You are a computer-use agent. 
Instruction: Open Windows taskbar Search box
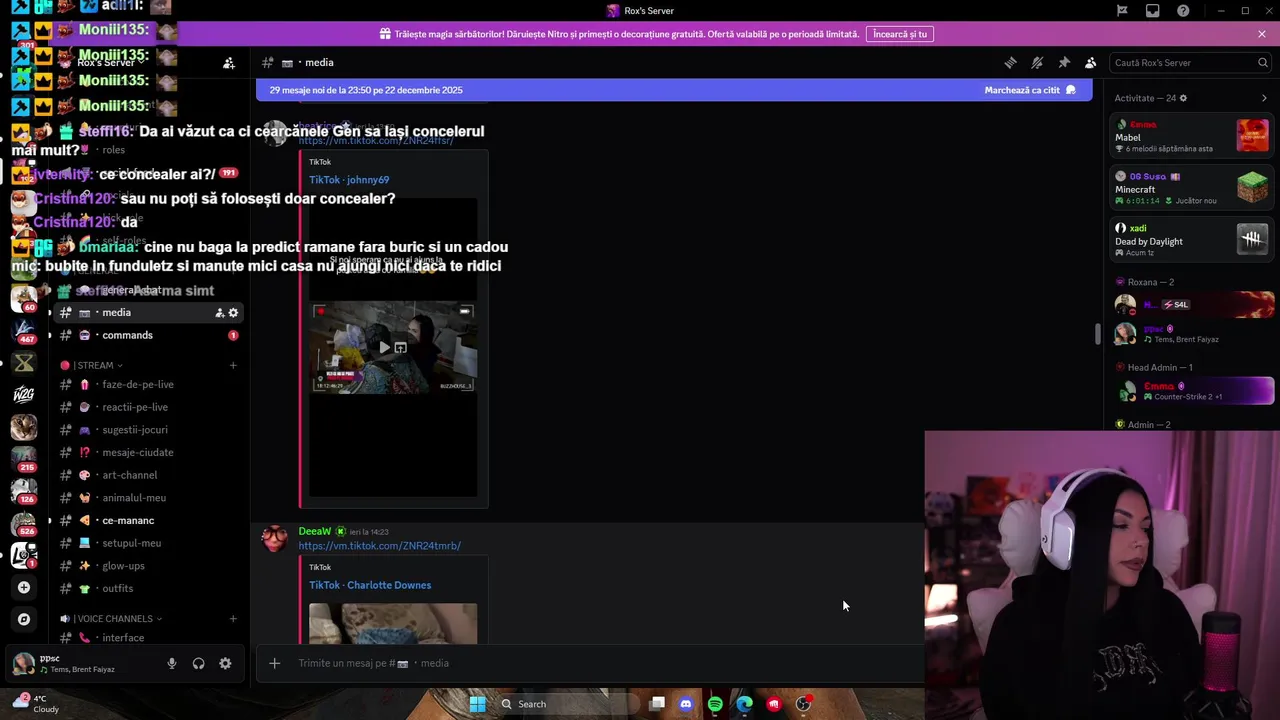pos(567,704)
